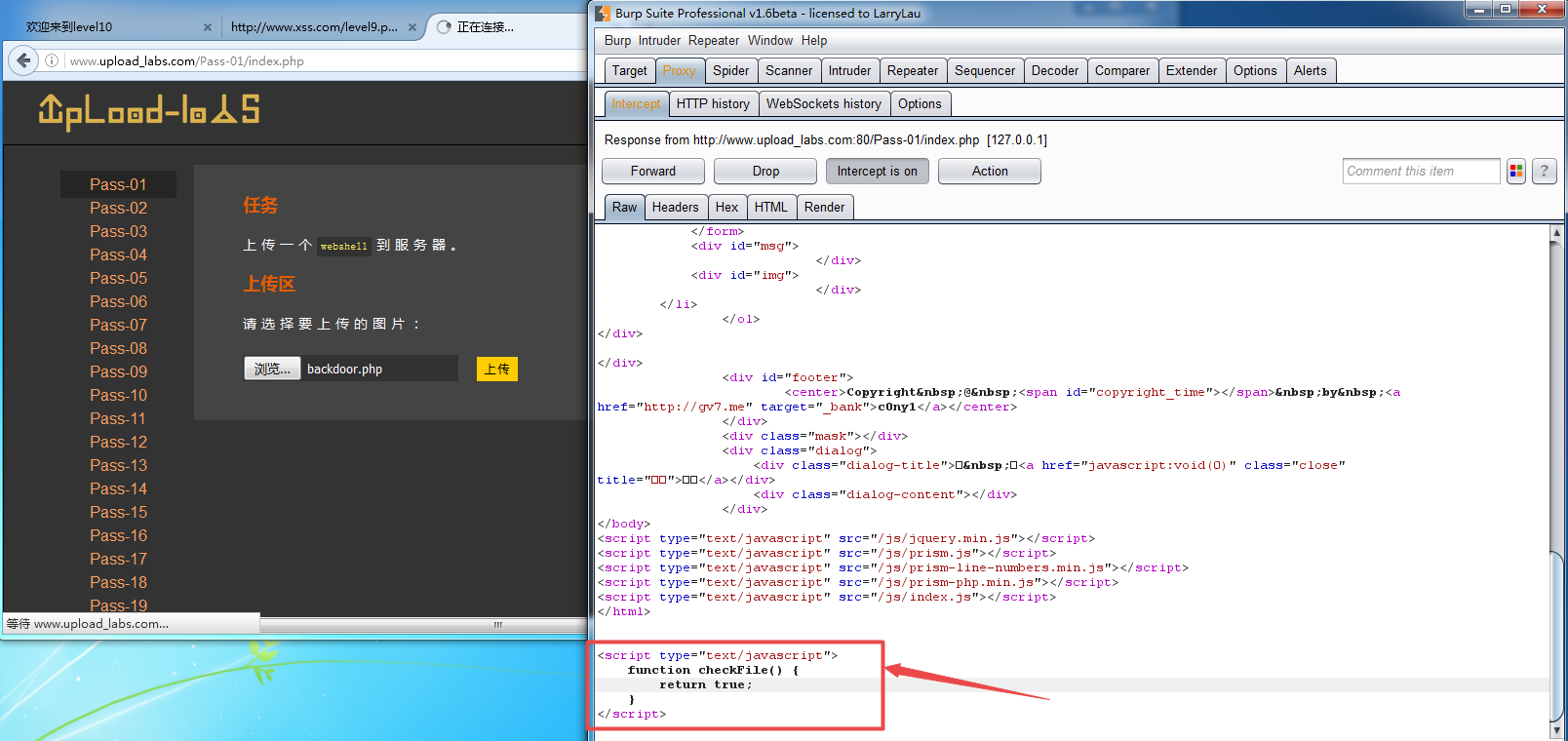Click the yellow 上传 upload button
The width and height of the screenshot is (1568, 741).
497,369
